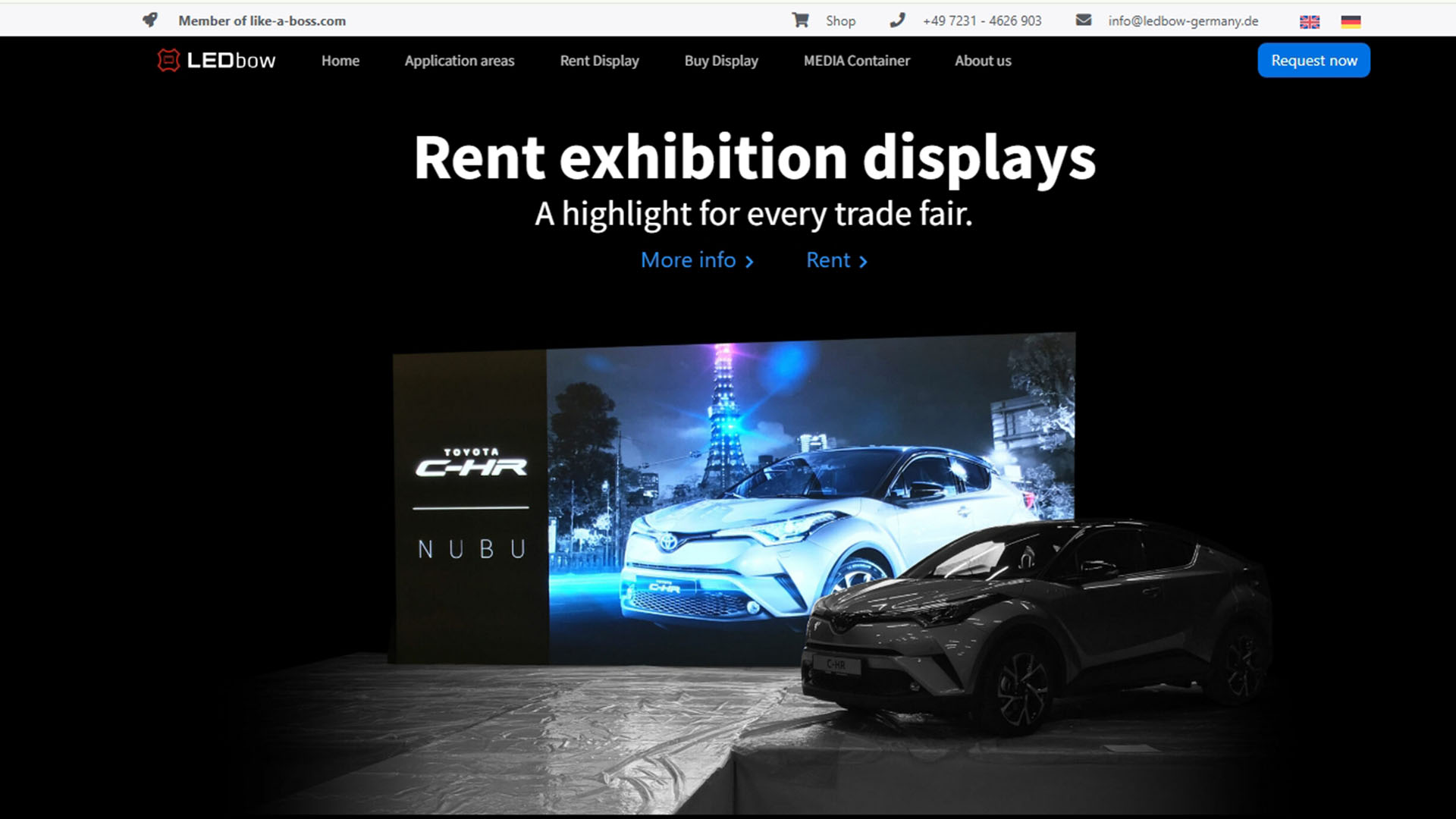Open Rent Display menu
This screenshot has height=819, width=1456.
point(600,61)
